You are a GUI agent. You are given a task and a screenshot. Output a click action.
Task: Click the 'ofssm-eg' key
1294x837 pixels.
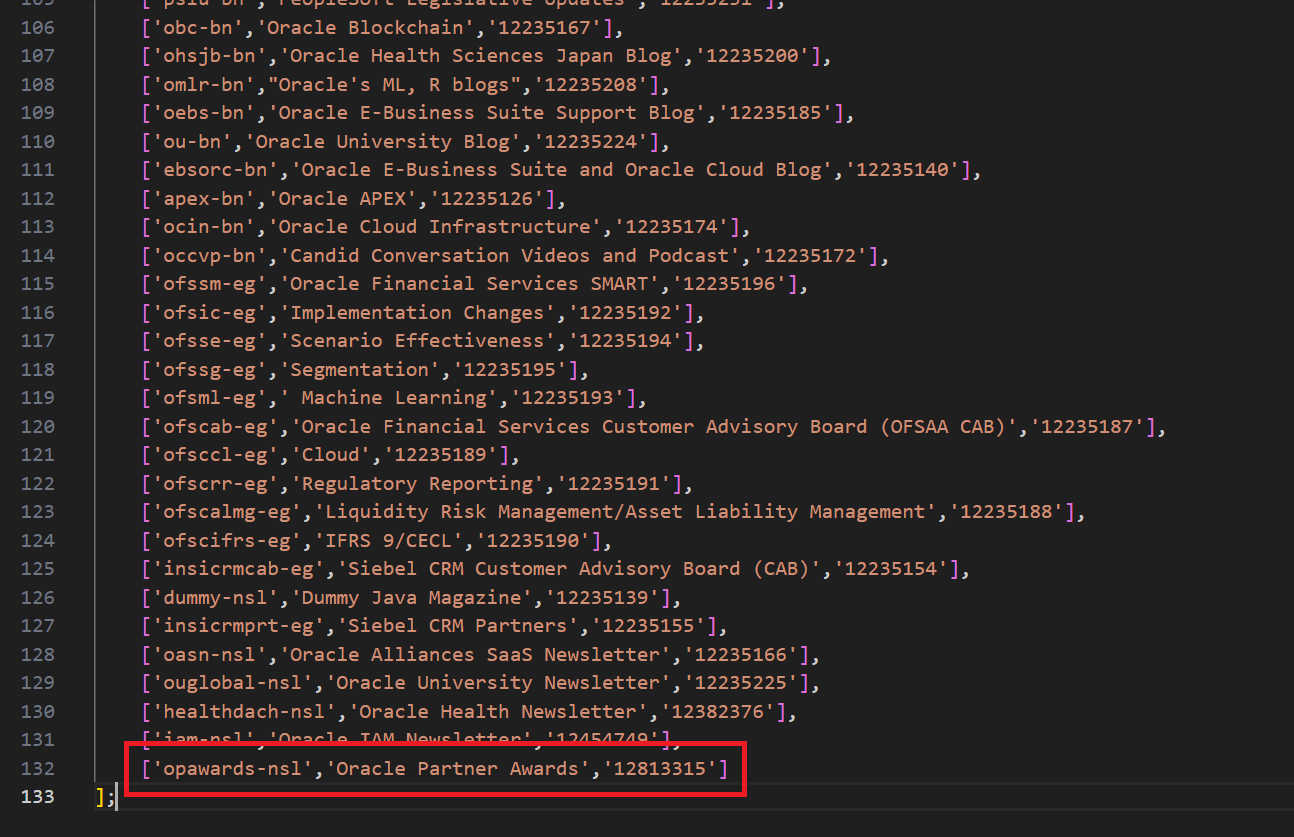click(208, 284)
